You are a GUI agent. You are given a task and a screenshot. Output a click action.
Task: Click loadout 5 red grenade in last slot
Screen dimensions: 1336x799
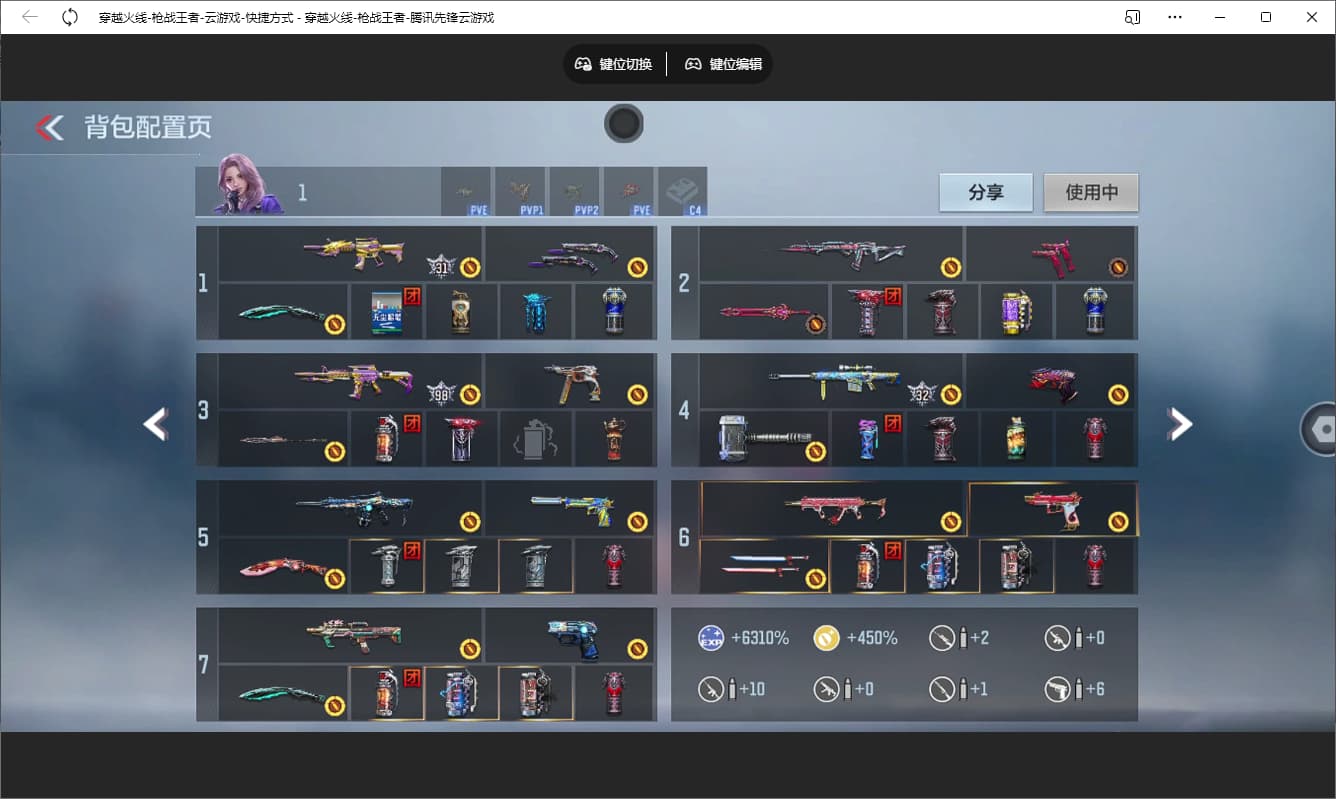click(614, 565)
